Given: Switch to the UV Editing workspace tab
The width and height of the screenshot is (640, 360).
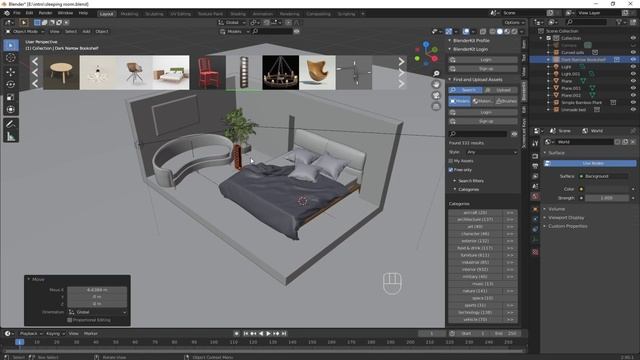Looking at the screenshot, I should [x=180, y=14].
